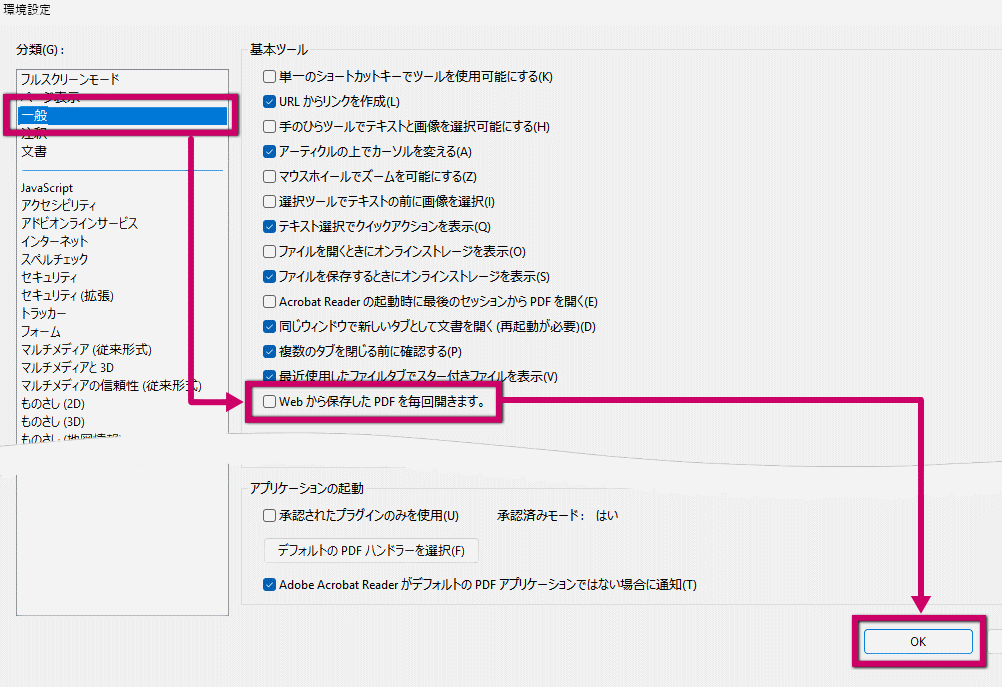Toggle 単一のショートカットキーでツールを使用可能にする checkbox

(x=269, y=77)
